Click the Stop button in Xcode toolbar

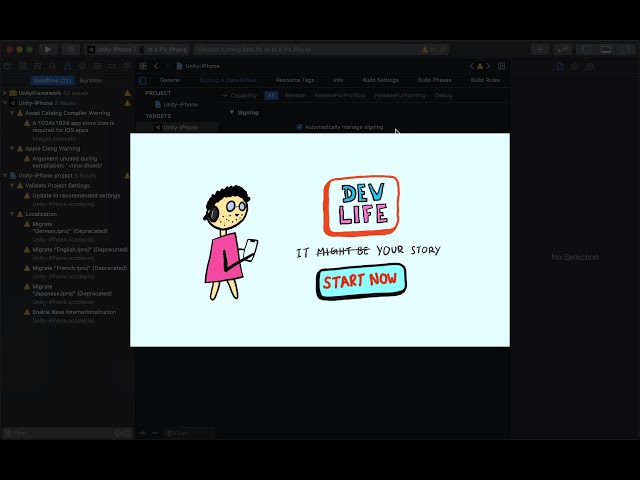click(70, 49)
